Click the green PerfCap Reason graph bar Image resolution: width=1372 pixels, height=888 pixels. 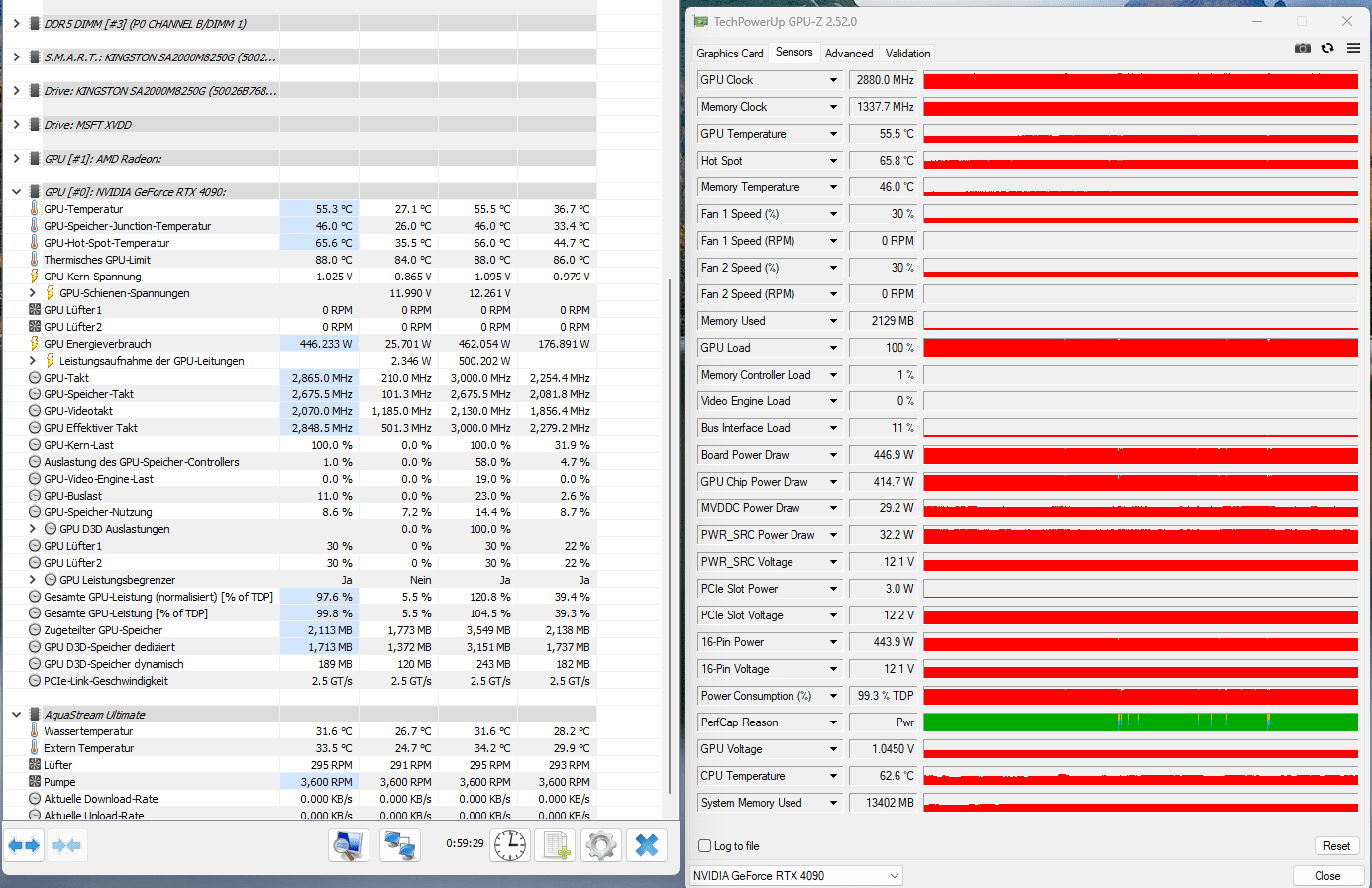[1140, 722]
